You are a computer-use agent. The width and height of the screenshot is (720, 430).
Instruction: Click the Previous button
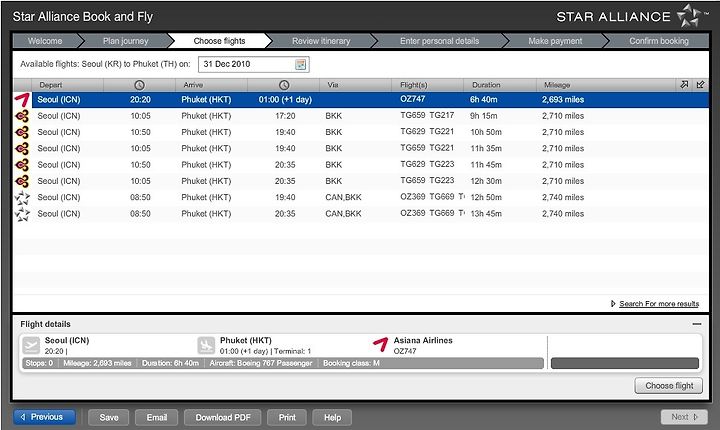click(x=45, y=417)
